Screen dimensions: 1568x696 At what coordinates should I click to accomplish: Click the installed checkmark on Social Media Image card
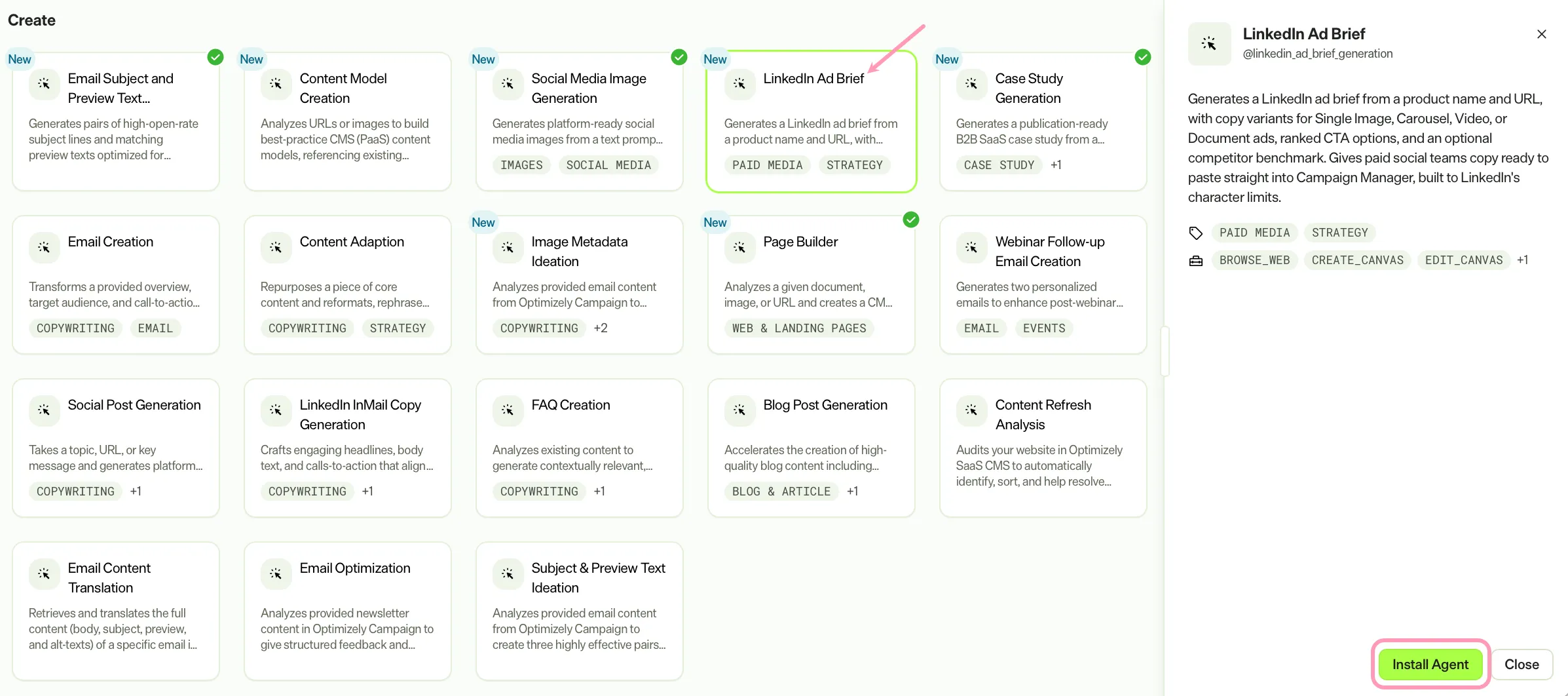click(x=679, y=57)
